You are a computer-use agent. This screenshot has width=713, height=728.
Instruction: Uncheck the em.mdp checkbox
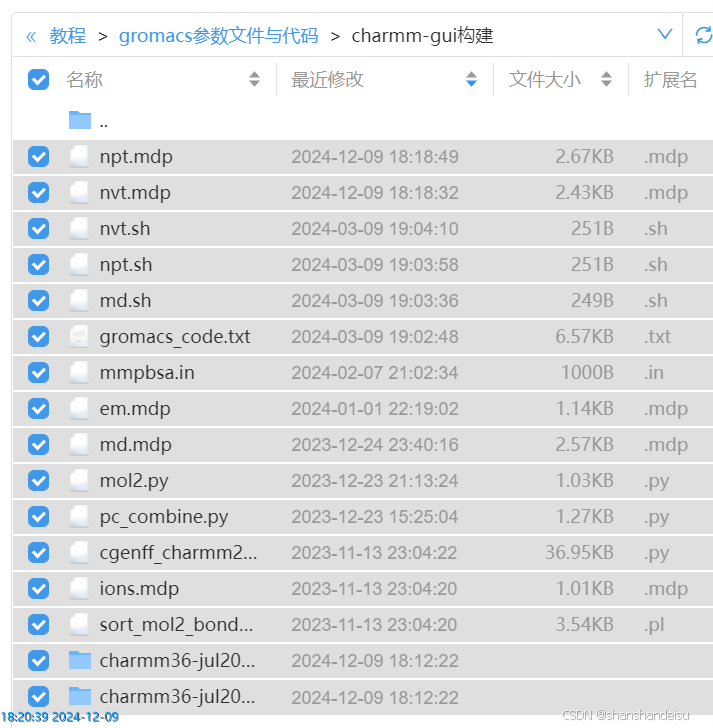(x=39, y=409)
